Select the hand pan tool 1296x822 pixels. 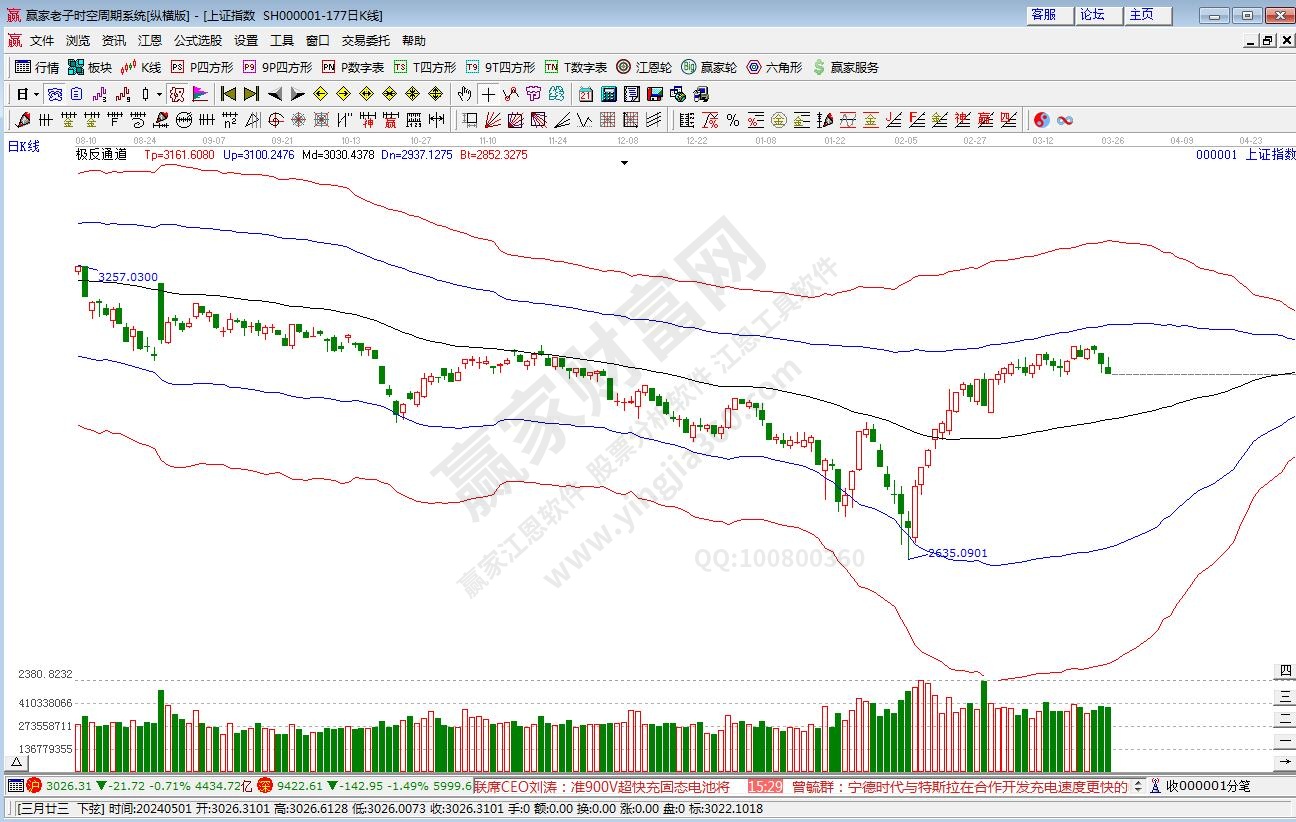pyautogui.click(x=464, y=94)
